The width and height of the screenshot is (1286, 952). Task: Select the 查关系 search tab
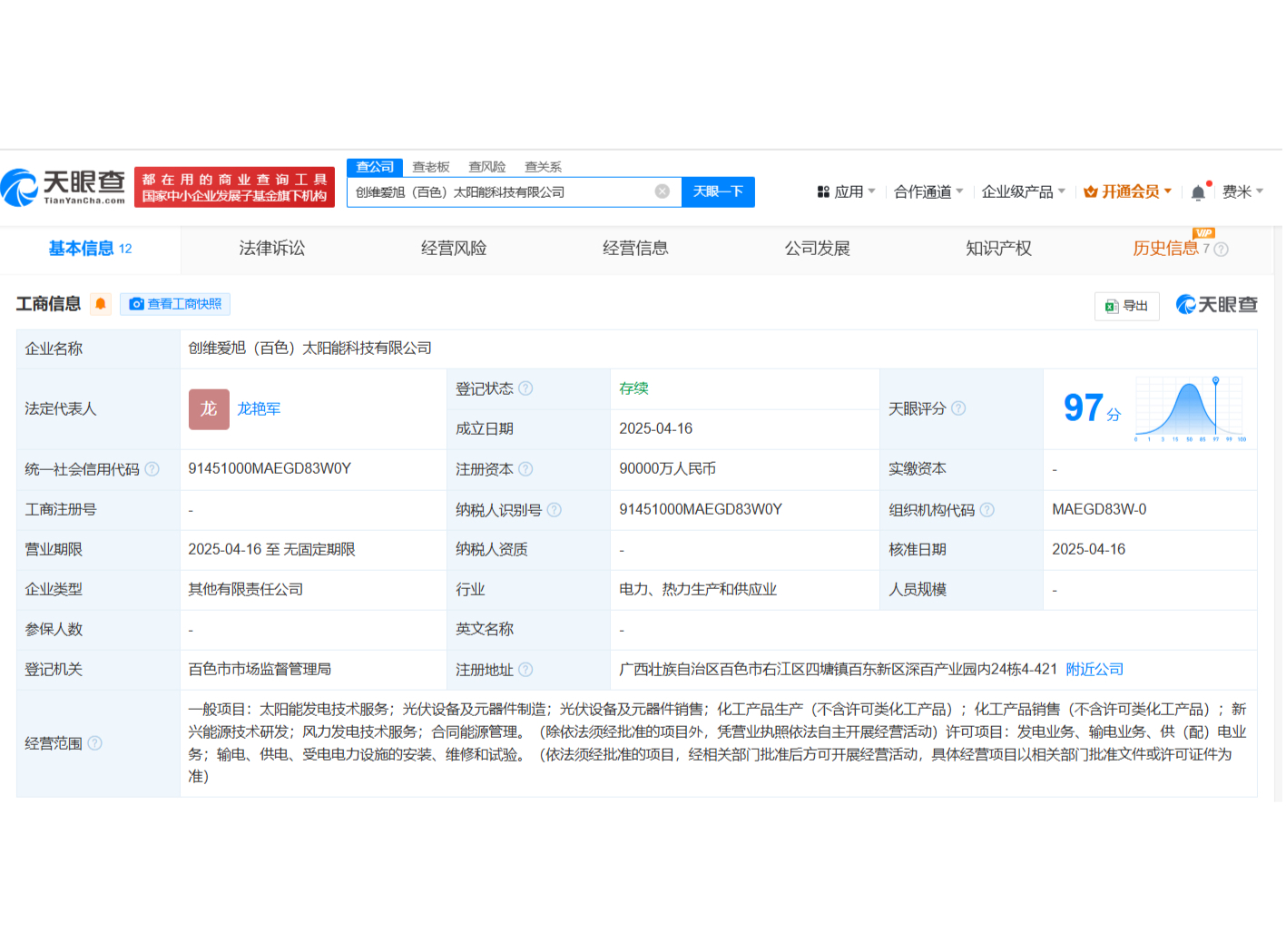tap(544, 167)
